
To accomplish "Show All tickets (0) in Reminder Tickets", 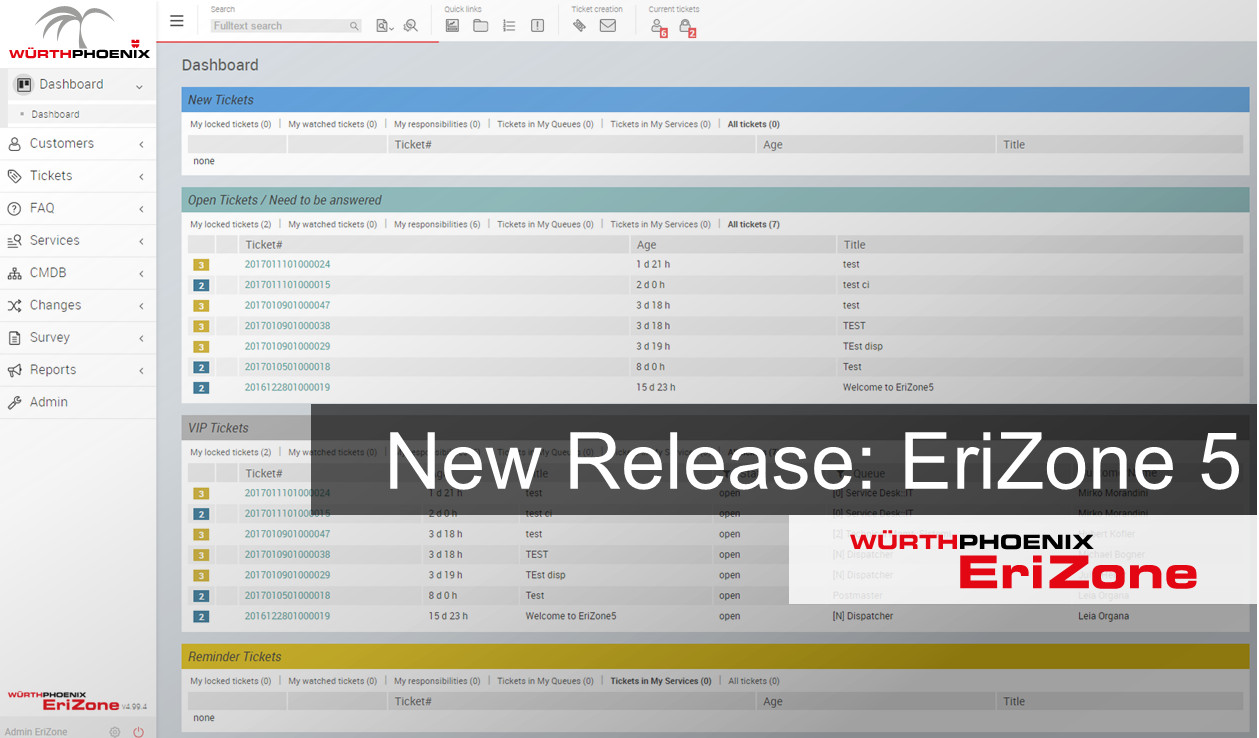I will click(x=754, y=681).
